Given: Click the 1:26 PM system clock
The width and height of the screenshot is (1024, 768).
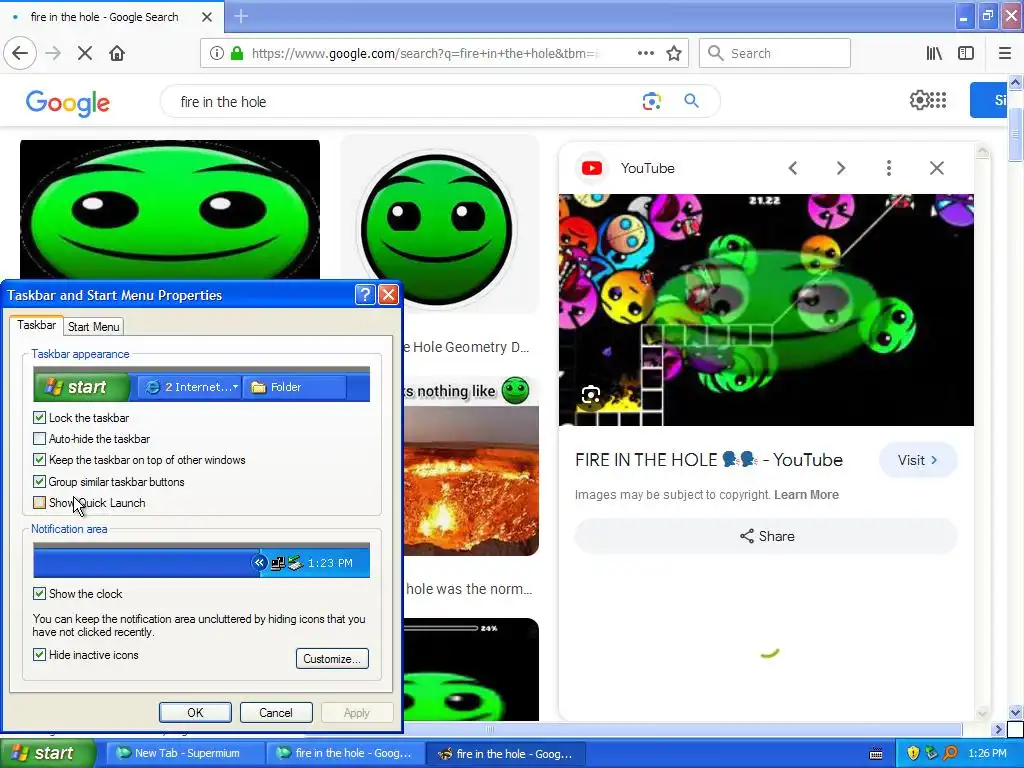Looking at the screenshot, I should click(x=987, y=753).
